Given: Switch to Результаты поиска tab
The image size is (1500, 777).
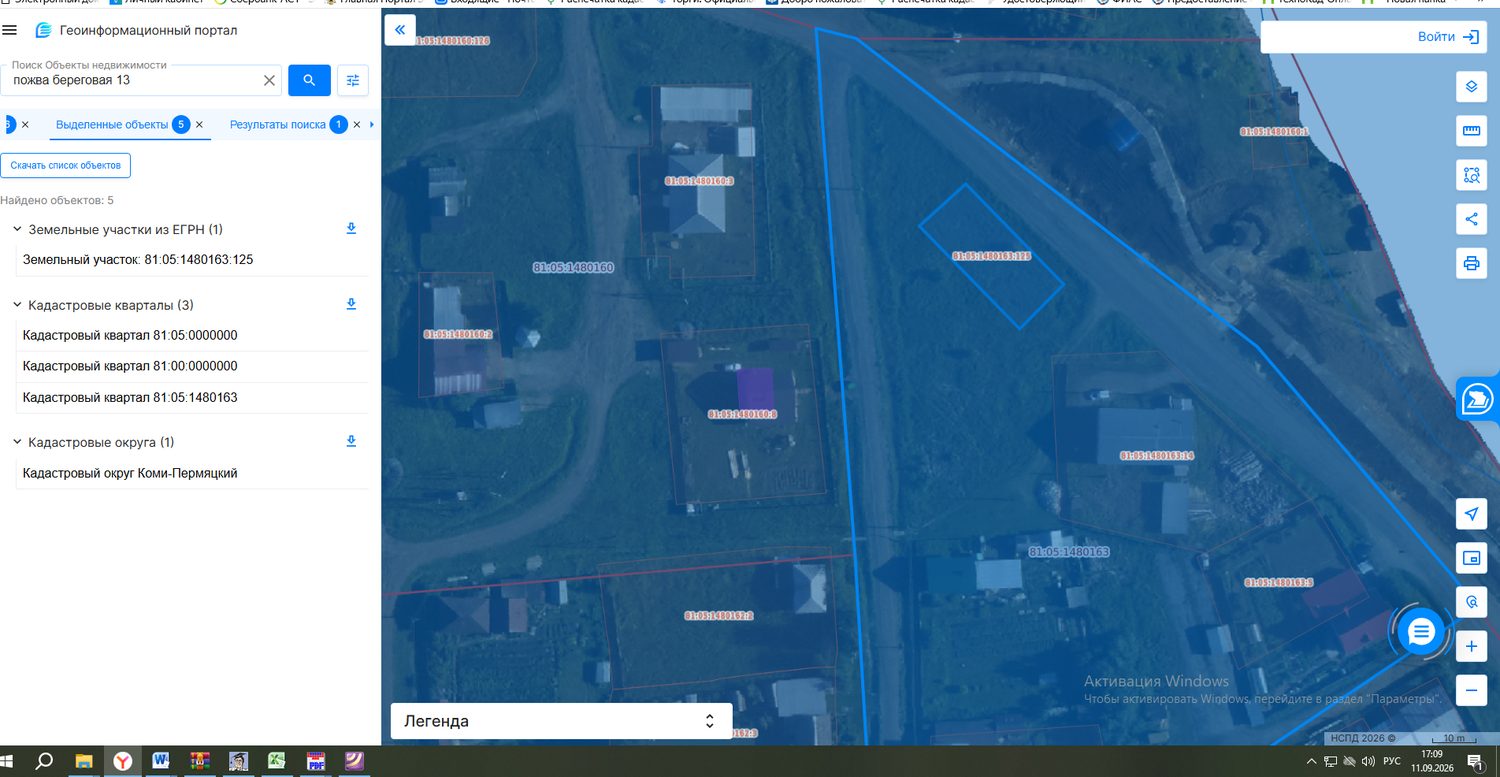Looking at the screenshot, I should 278,125.
